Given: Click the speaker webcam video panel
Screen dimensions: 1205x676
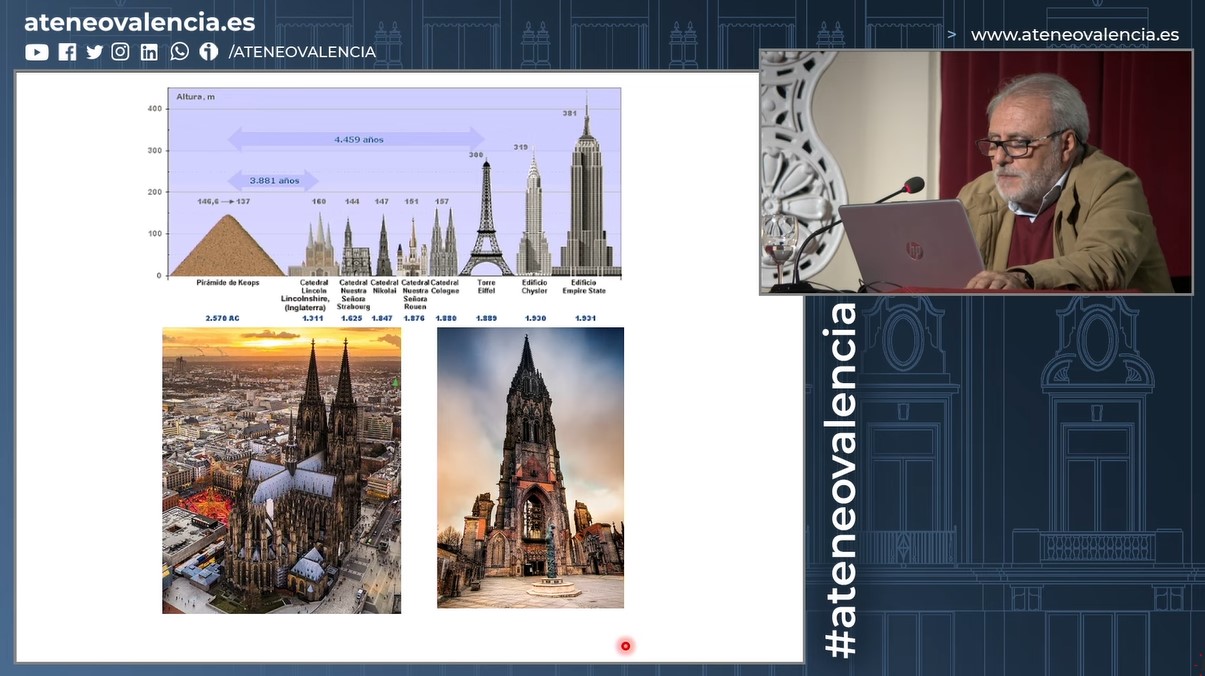Looking at the screenshot, I should click(976, 172).
